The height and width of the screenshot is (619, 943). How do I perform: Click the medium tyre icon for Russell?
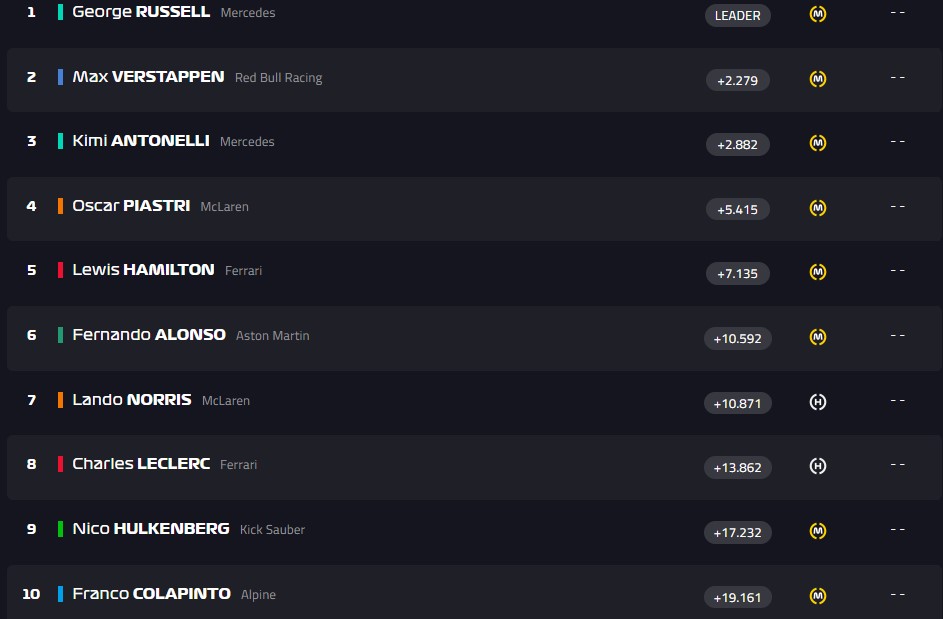pyautogui.click(x=818, y=15)
